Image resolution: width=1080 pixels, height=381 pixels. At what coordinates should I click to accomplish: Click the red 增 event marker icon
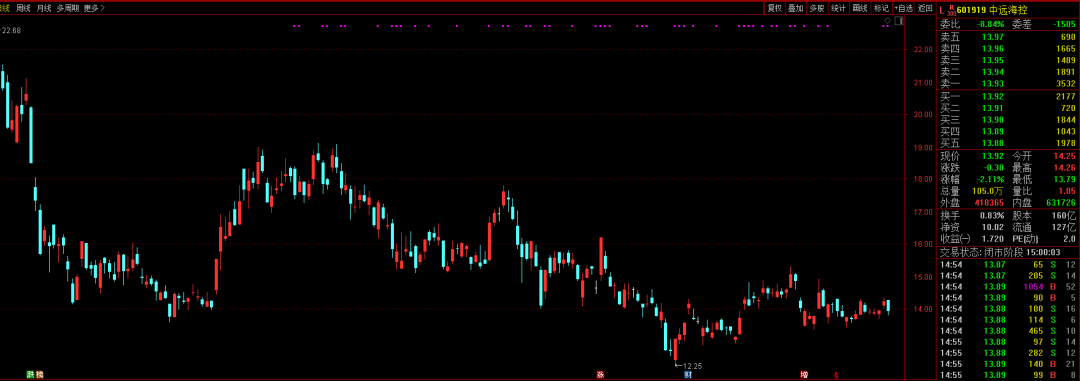click(x=804, y=375)
